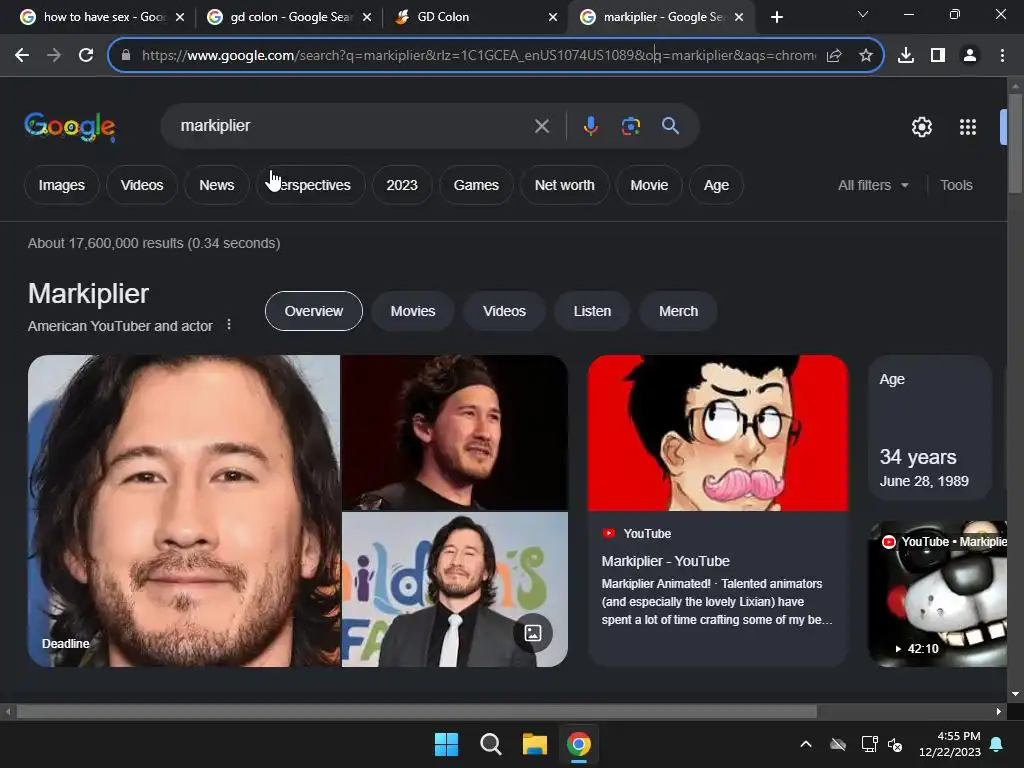Select the Age filter chip

[x=716, y=185]
